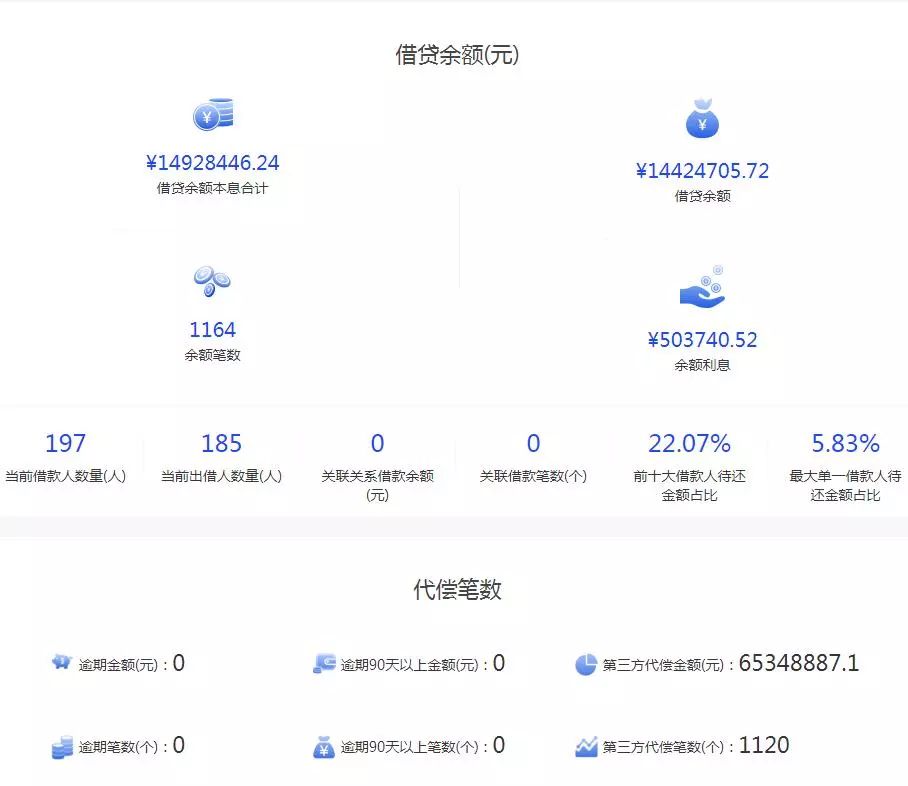Click the label 余额利息
Viewport: 908px width, 786px height.
pos(702,365)
